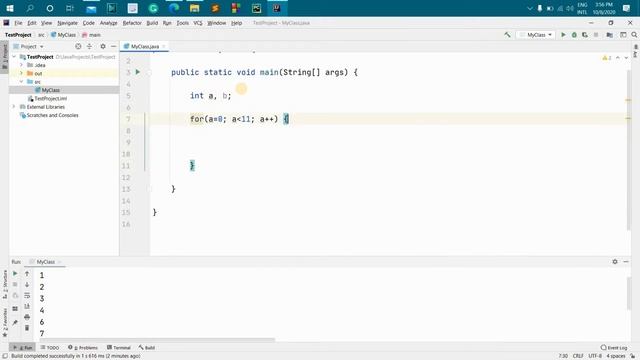Open the TODO tool window
The image size is (640, 360).
pos(50,348)
